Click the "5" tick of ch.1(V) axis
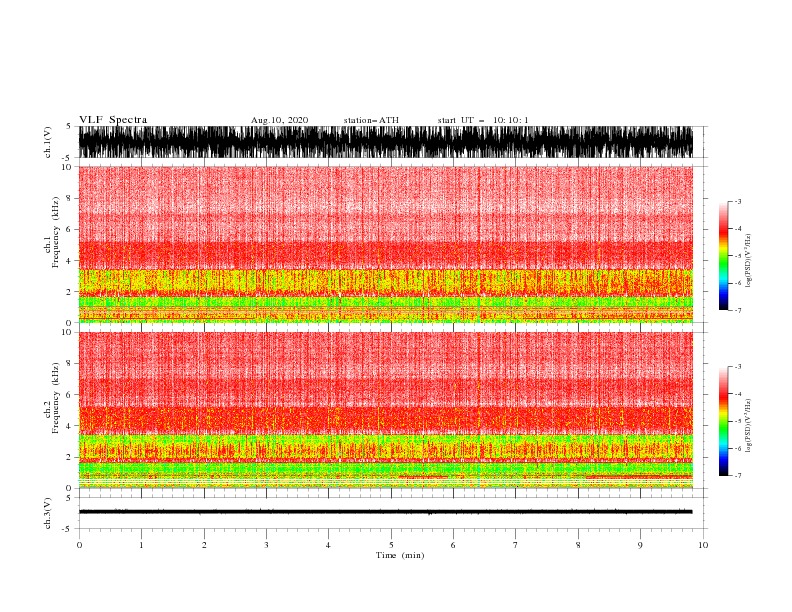Screen dimensions: 792x612 coord(69,127)
